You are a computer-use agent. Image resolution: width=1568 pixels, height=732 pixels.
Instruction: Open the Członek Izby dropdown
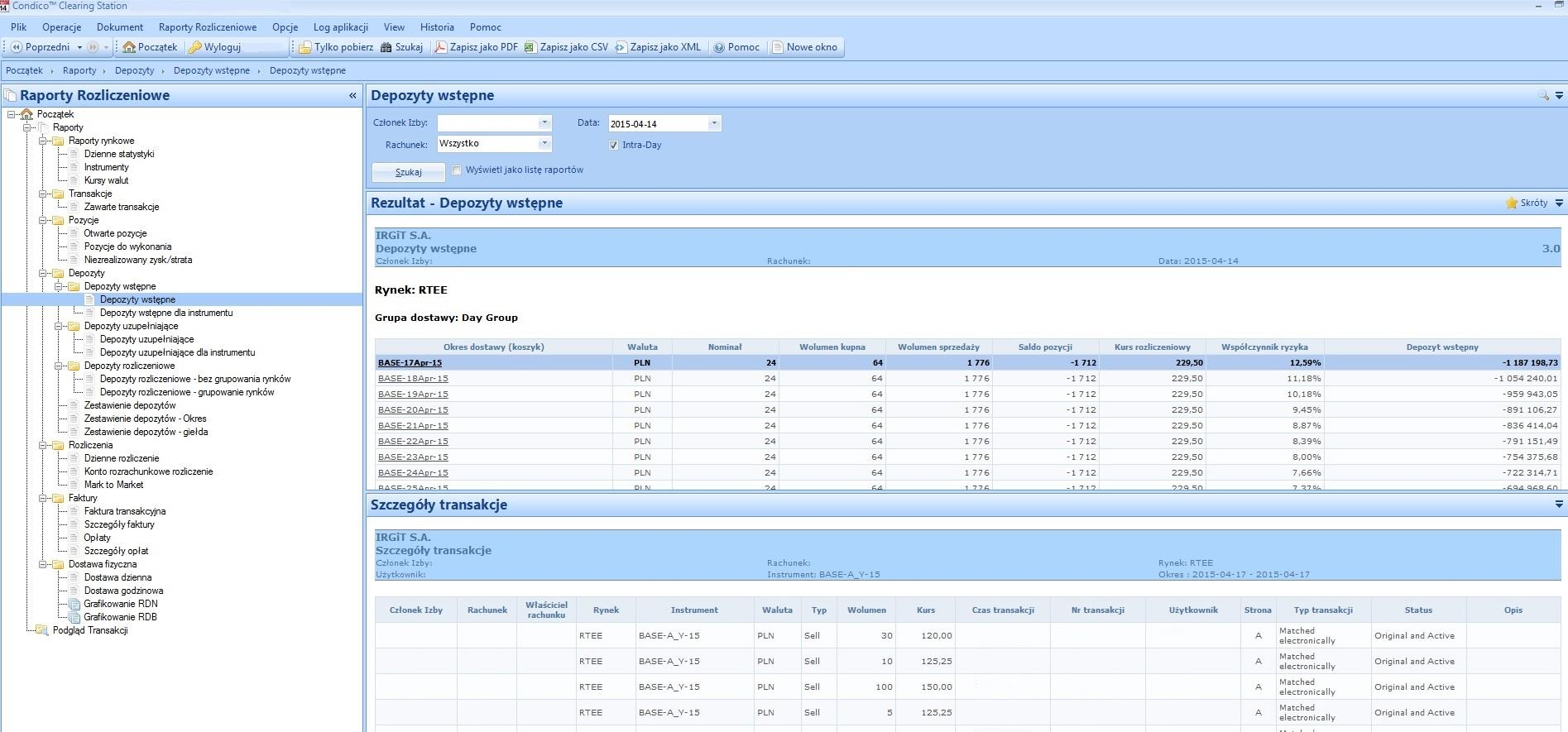coord(544,122)
